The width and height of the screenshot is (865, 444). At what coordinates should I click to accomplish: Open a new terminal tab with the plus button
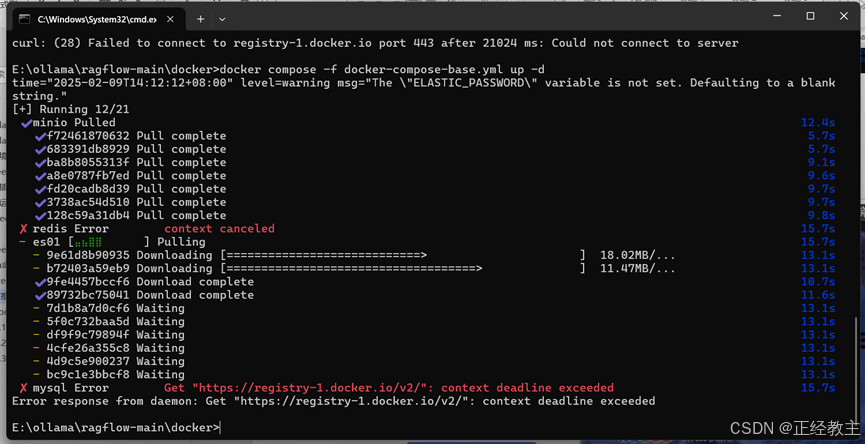click(200, 19)
